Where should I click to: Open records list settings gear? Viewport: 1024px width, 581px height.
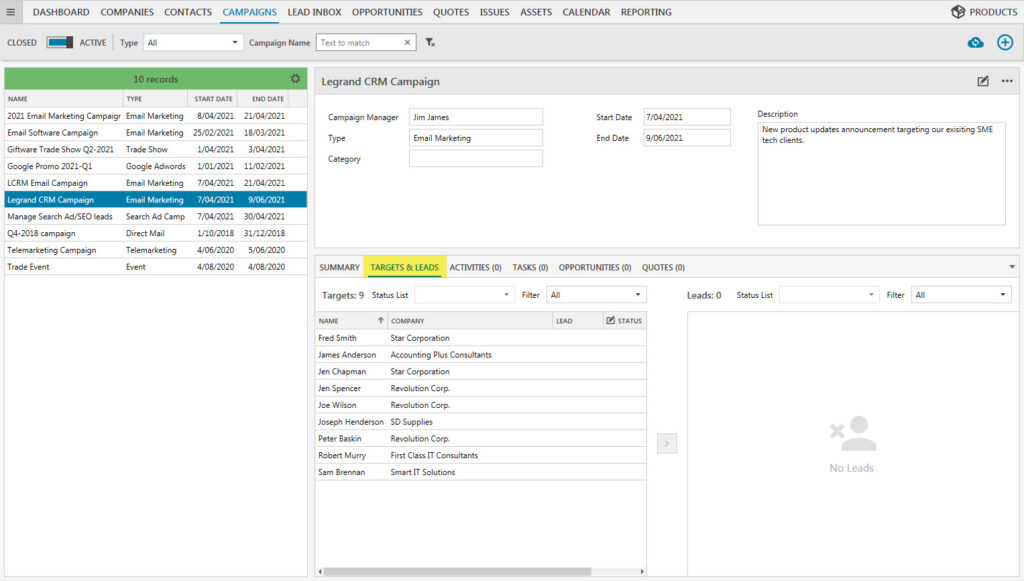(295, 79)
